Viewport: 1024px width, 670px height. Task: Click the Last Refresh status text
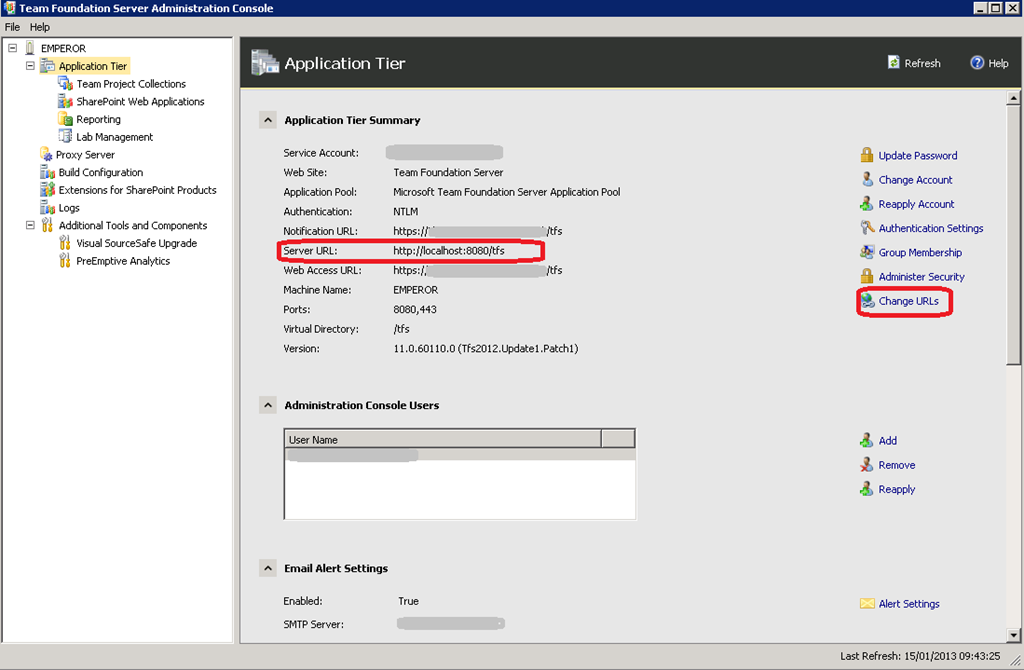pos(920,656)
